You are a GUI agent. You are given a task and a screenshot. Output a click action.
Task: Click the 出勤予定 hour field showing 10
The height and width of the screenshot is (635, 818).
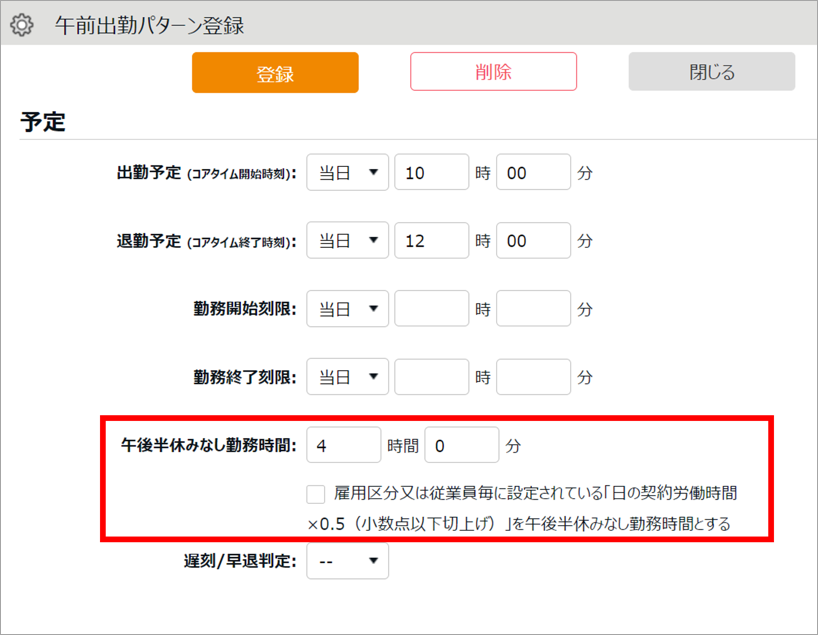(x=431, y=173)
